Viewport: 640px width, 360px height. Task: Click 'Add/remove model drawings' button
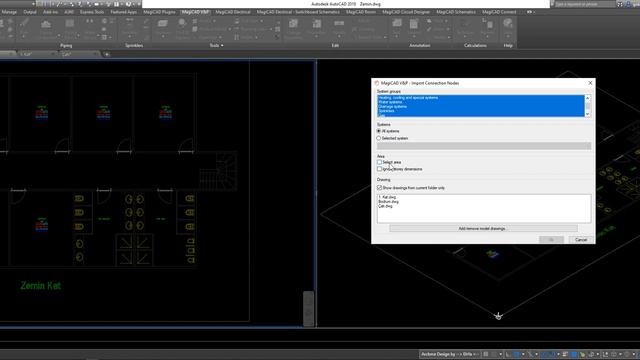pyautogui.click(x=483, y=229)
